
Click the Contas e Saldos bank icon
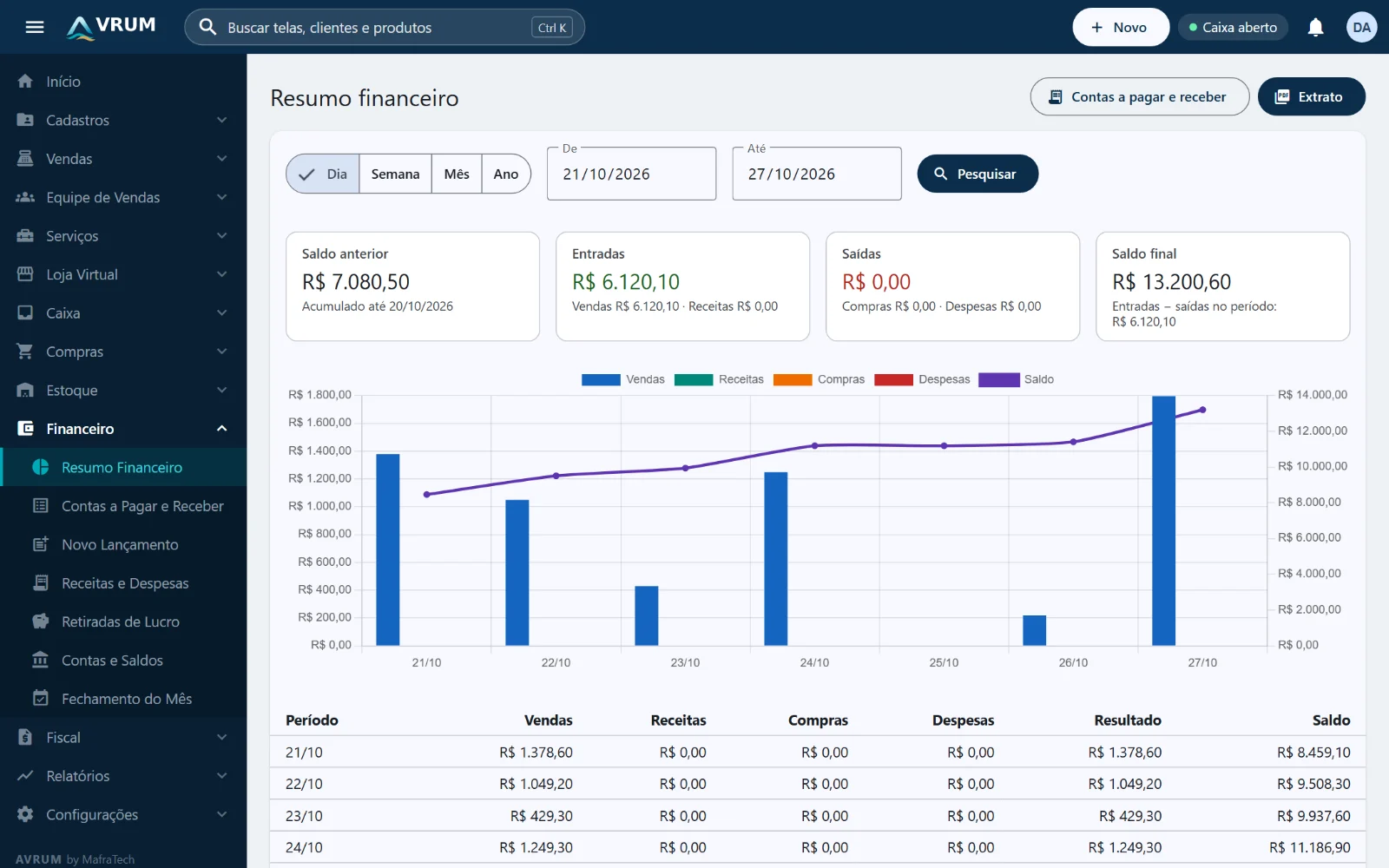(x=41, y=660)
